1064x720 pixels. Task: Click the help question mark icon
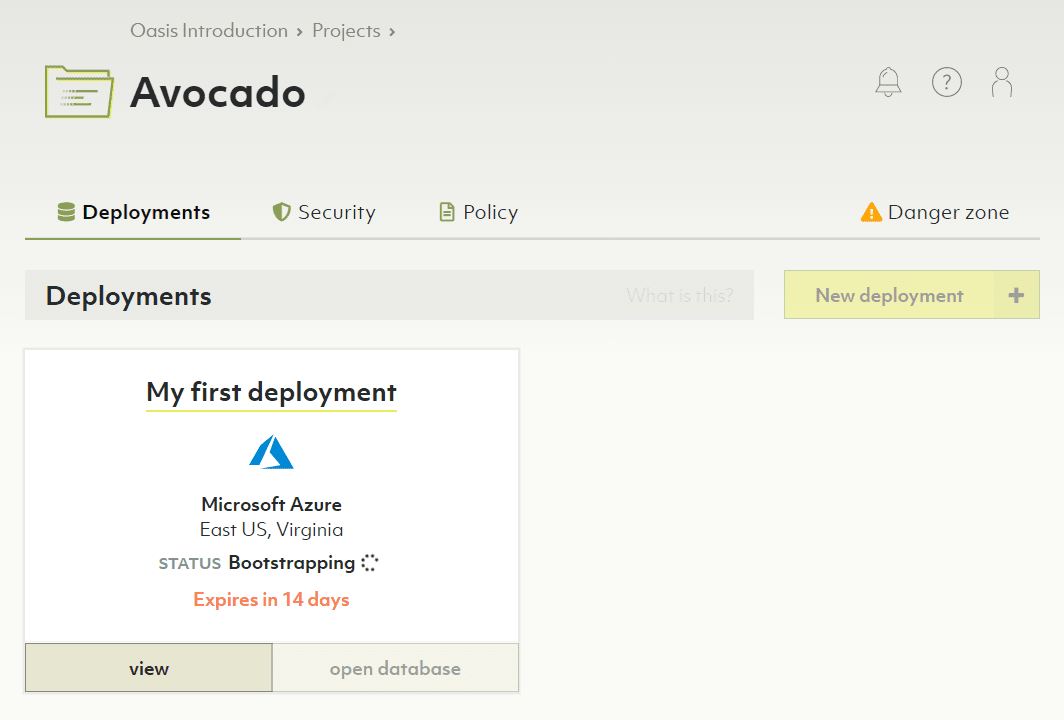coord(946,82)
